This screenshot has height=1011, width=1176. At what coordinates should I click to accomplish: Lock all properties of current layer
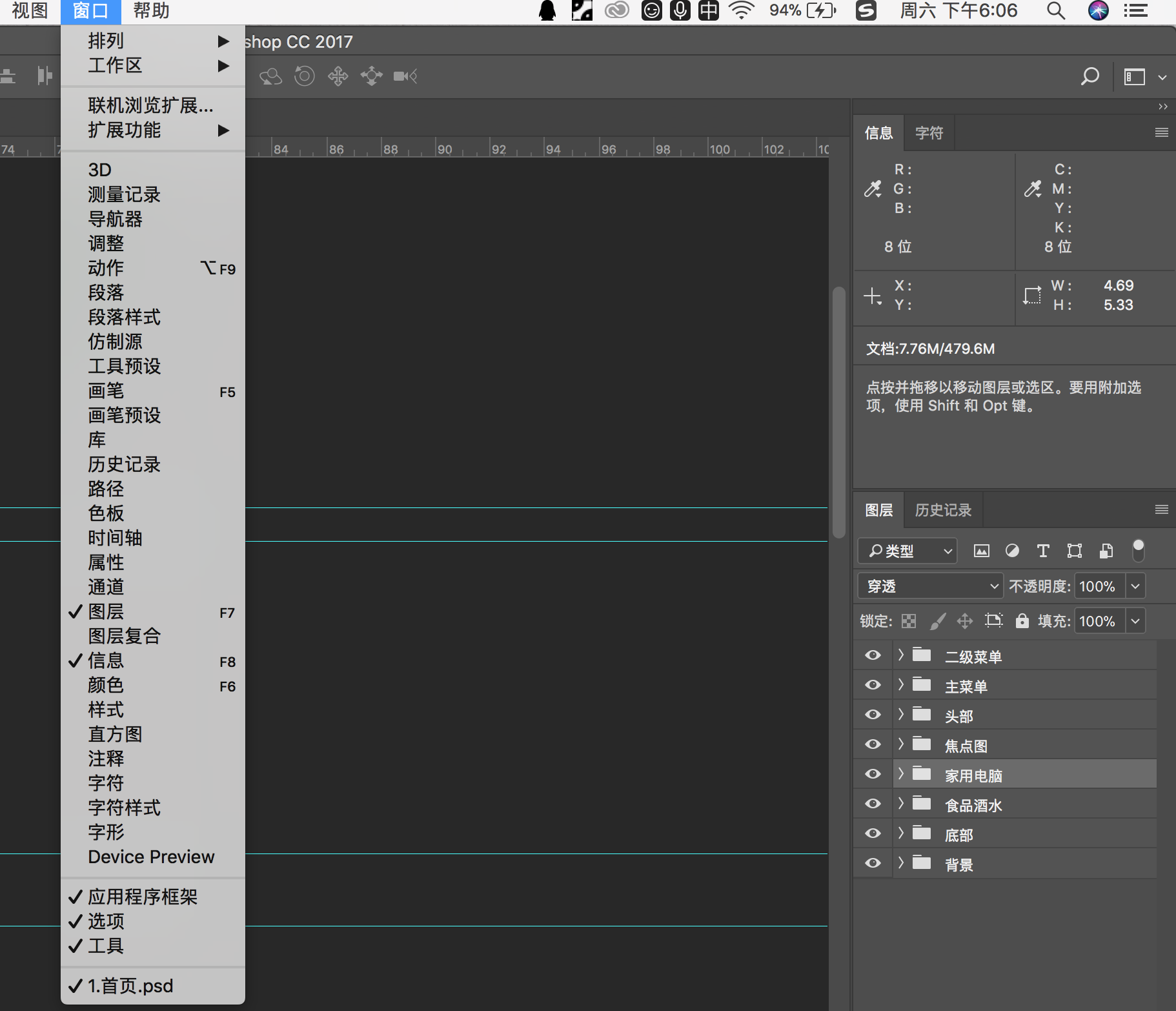(1022, 620)
